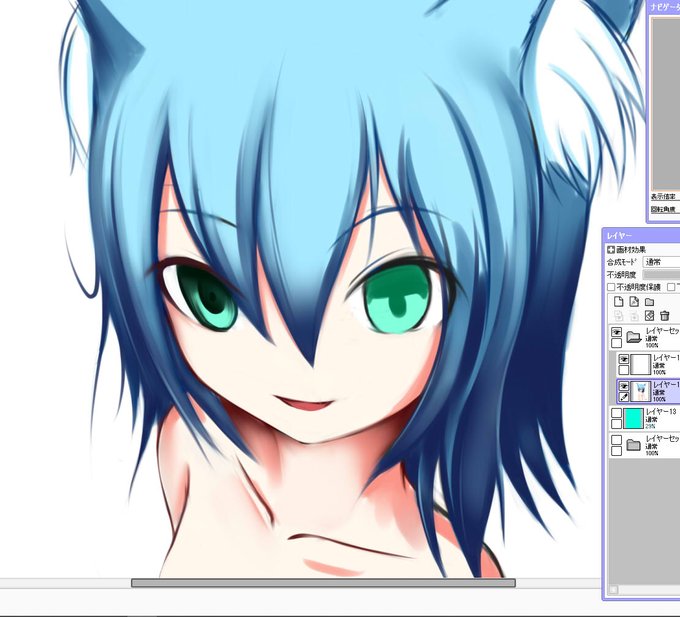Expand the closed bottom layer set folder

(634, 444)
